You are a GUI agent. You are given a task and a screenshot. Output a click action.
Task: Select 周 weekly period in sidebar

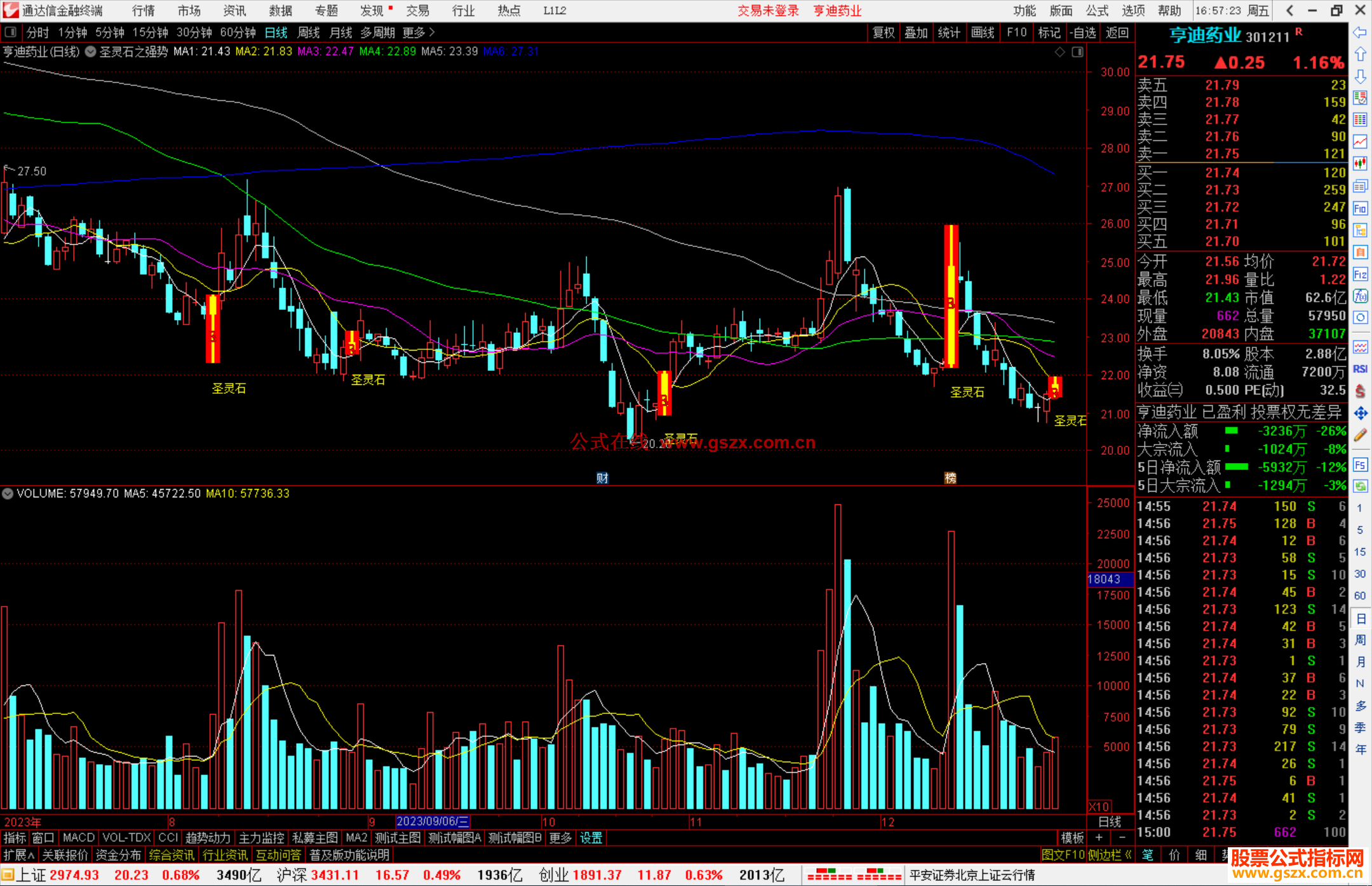point(1360,640)
